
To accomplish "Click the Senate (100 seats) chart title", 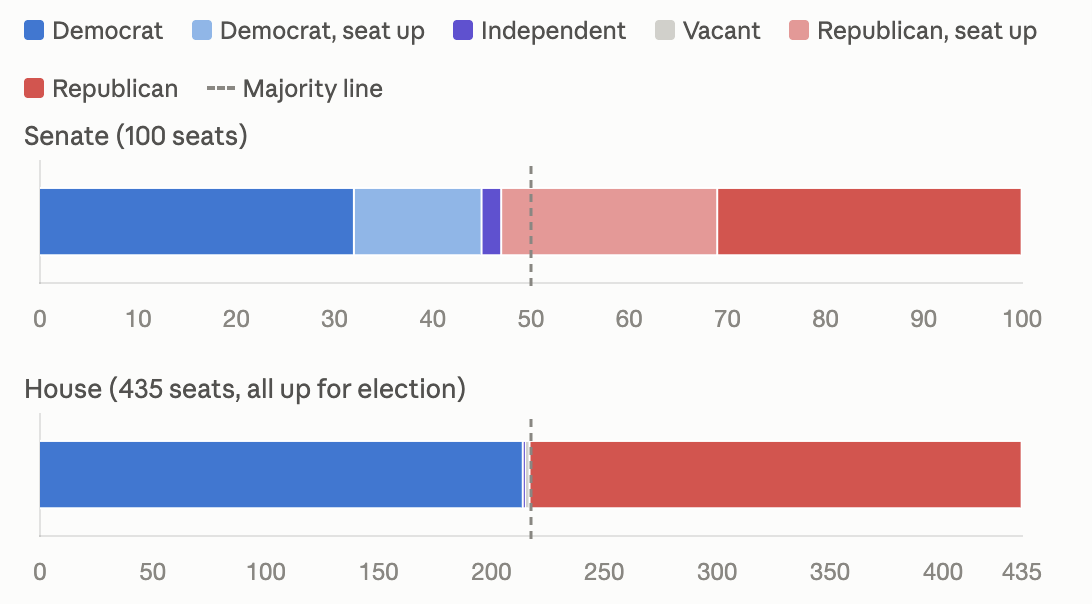I will (x=136, y=136).
